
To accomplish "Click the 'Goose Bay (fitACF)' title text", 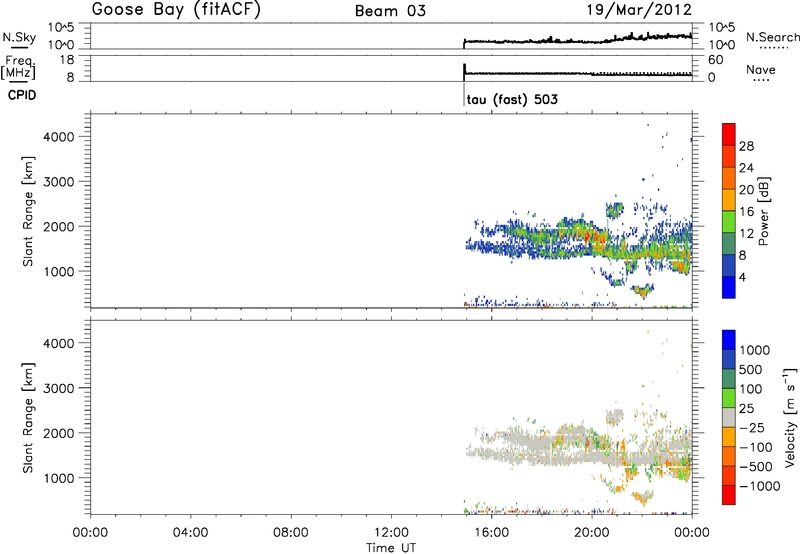I will [x=176, y=10].
